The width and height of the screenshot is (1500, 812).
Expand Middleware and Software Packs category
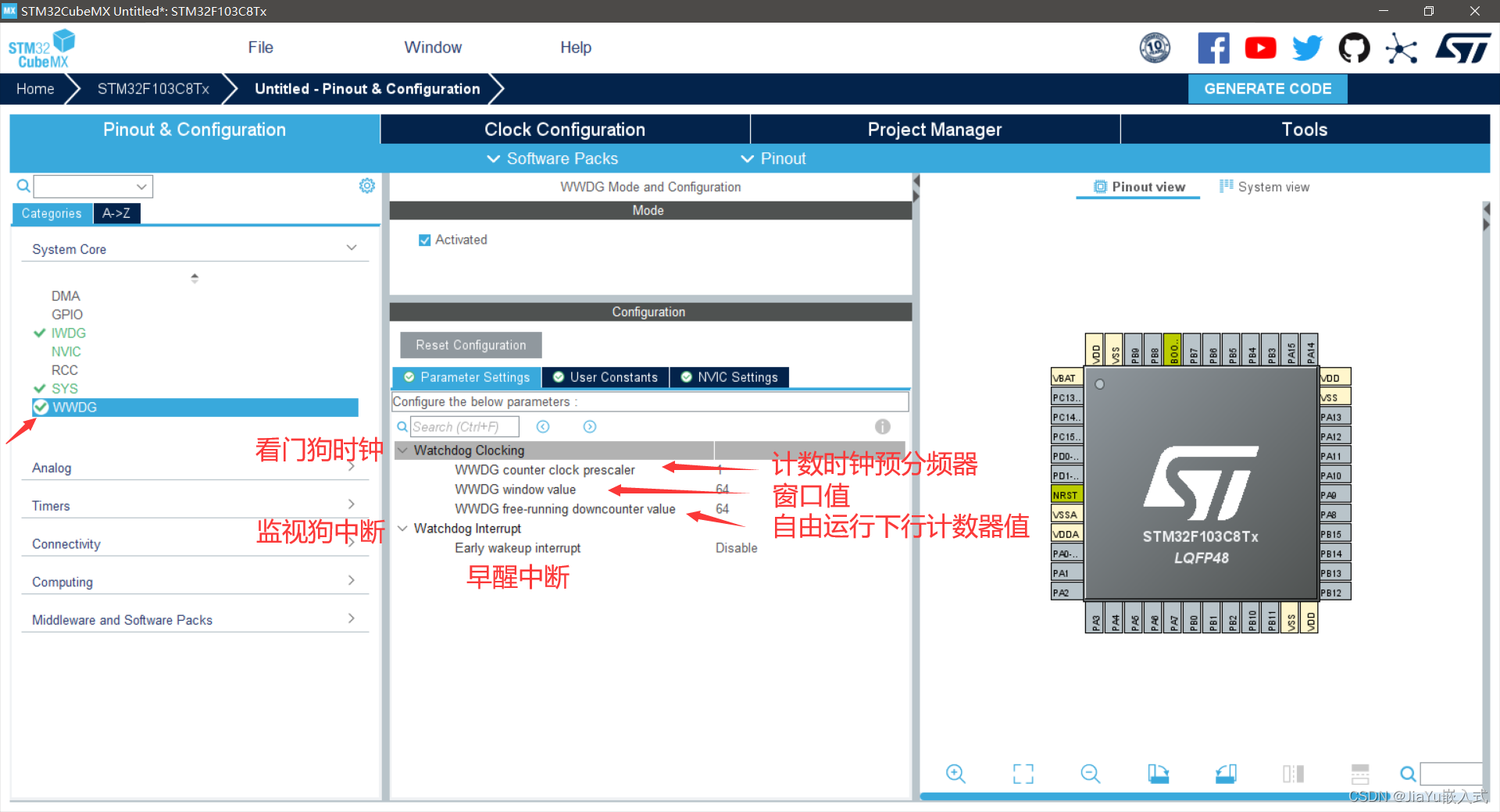pos(195,620)
